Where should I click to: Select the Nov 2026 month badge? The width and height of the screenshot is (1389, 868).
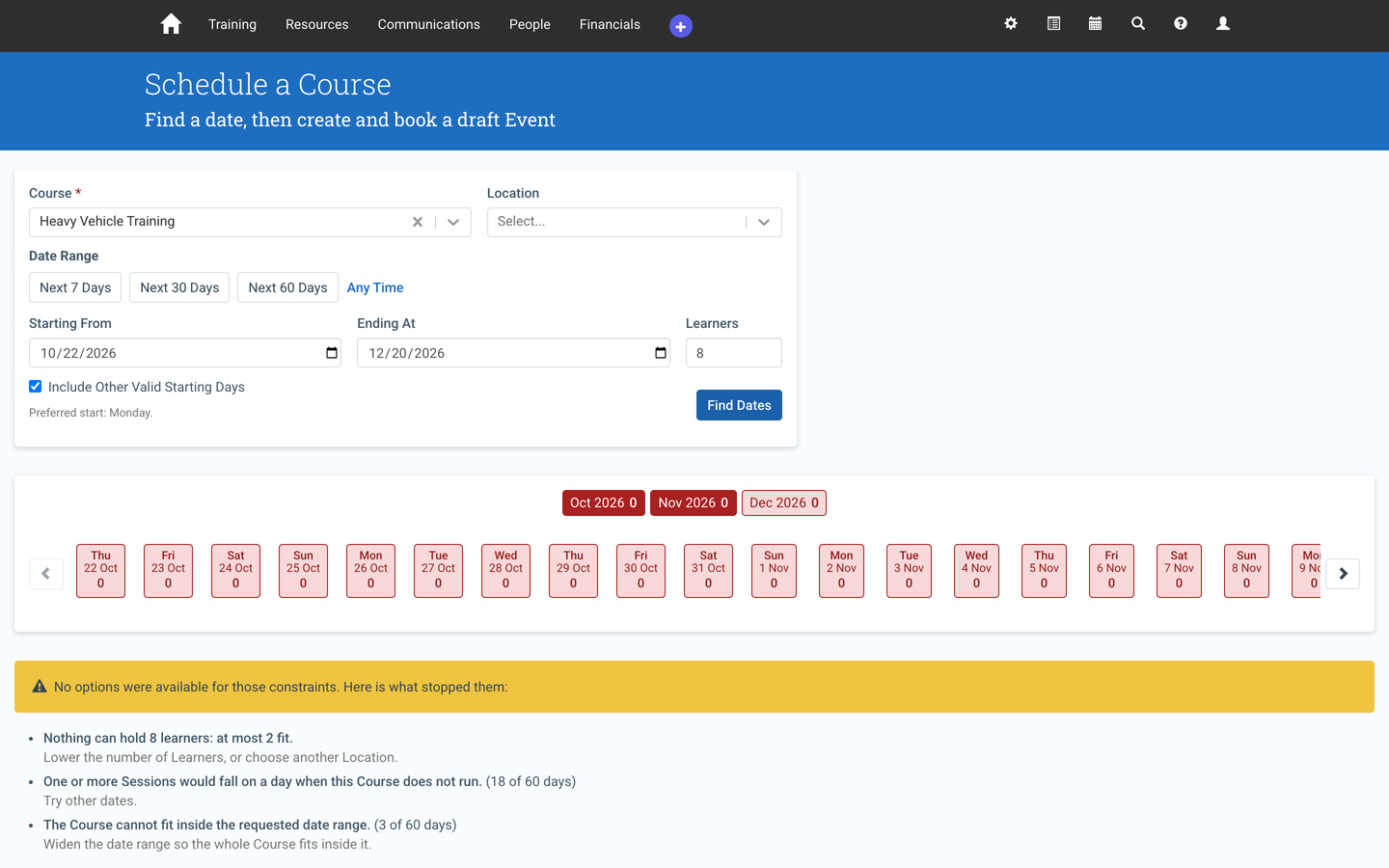coord(694,502)
